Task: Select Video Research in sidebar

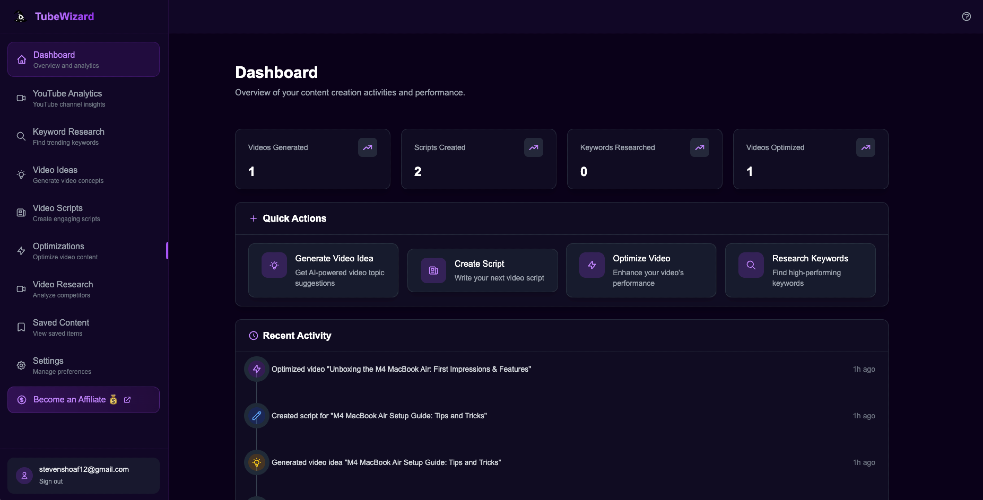Action: pyautogui.click(x=83, y=289)
